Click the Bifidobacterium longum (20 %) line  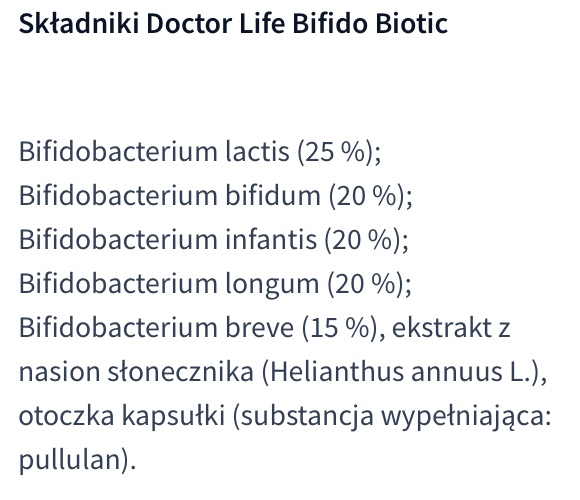click(215, 284)
